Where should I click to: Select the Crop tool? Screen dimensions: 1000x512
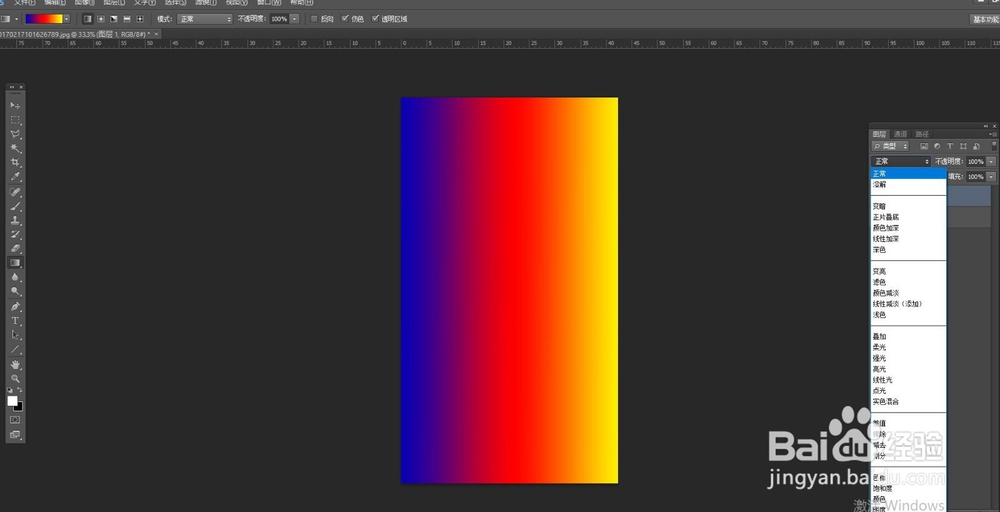click(15, 163)
